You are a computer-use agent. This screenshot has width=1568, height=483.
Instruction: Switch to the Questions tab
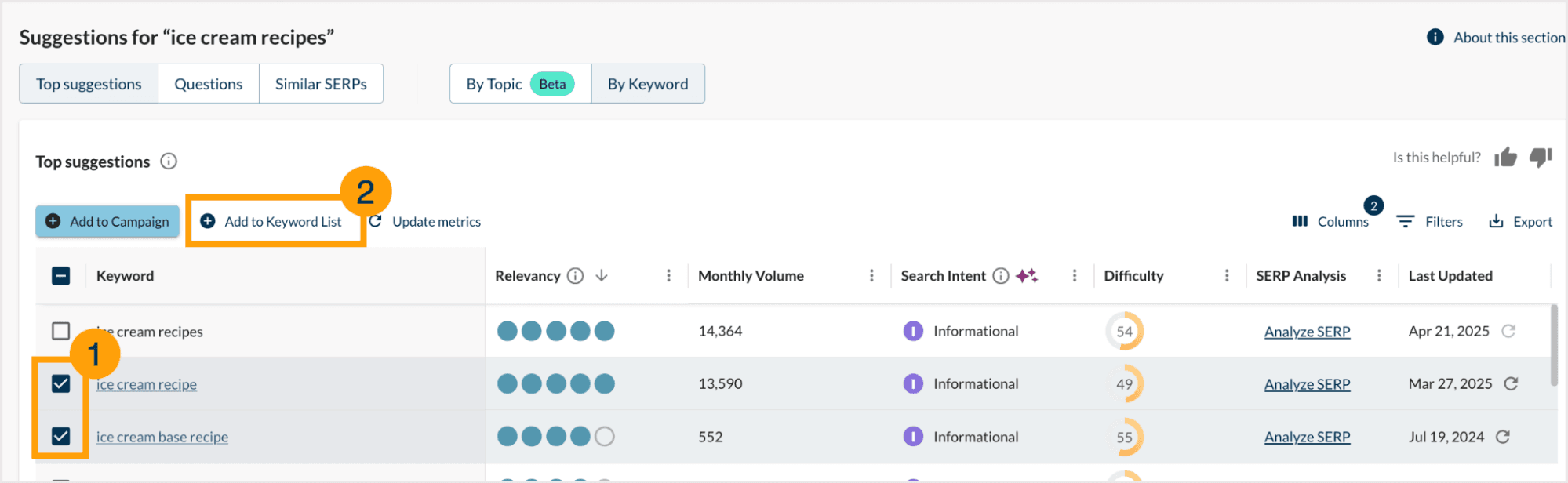(208, 84)
